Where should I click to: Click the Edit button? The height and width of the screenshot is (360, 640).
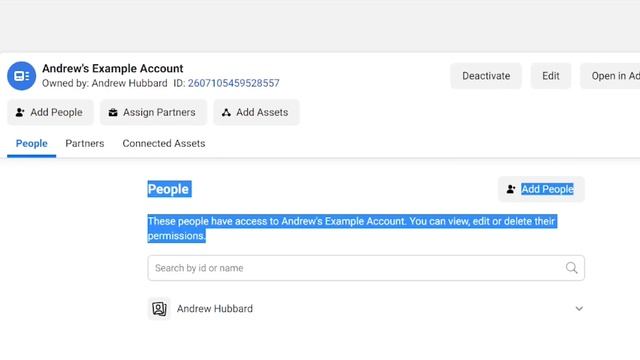(x=551, y=76)
